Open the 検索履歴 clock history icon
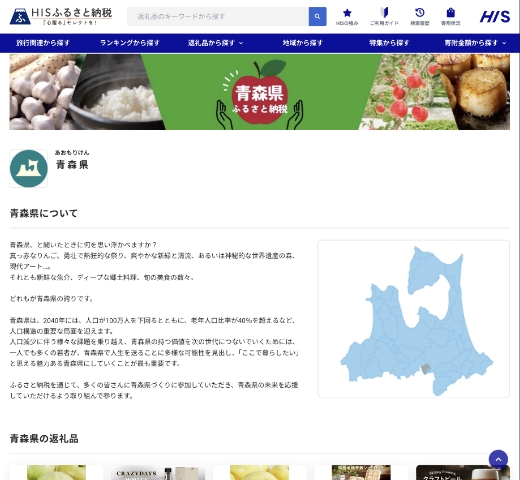 click(420, 17)
